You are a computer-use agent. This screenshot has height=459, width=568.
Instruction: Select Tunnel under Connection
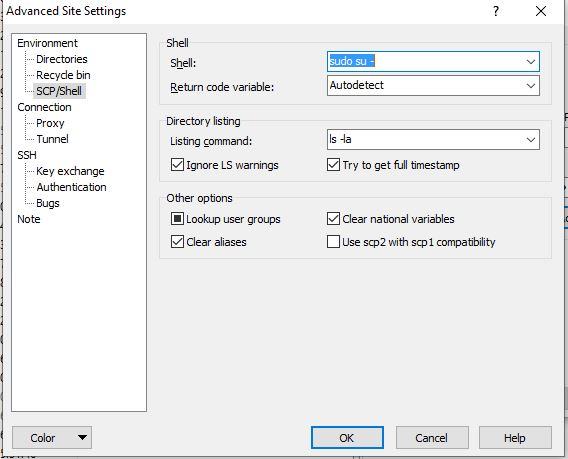click(x=52, y=139)
